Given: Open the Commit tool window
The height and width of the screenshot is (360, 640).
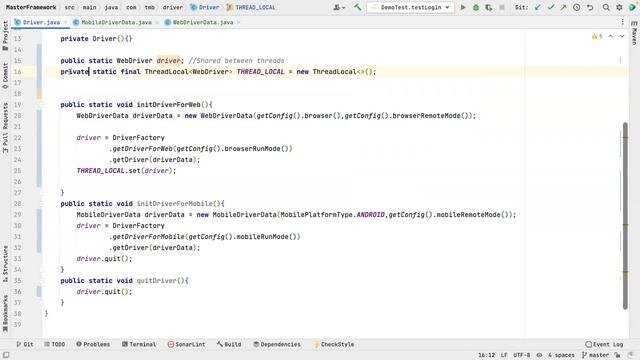Looking at the screenshot, I should 5,76.
